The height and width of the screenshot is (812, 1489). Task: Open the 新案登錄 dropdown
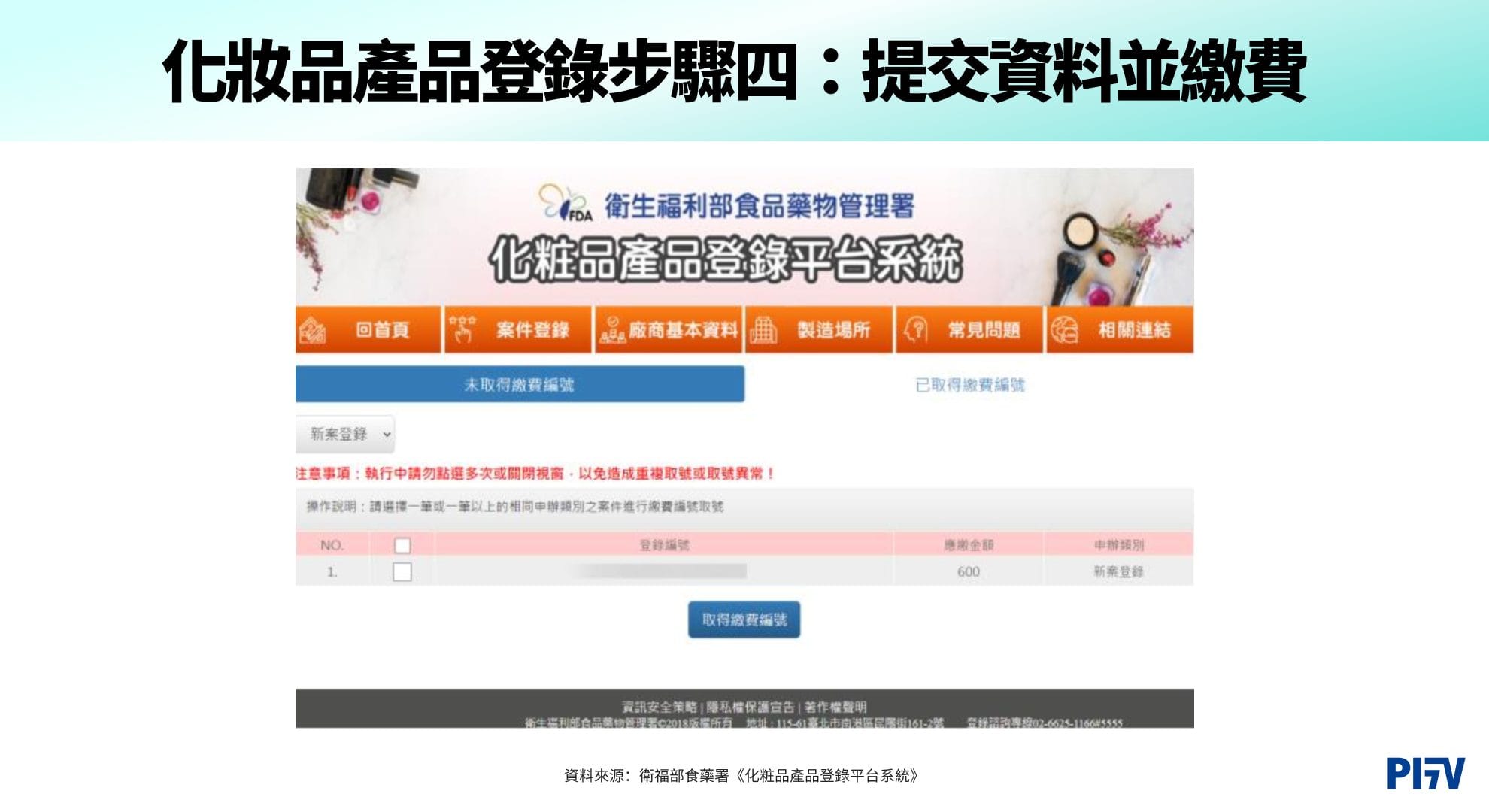tap(345, 435)
